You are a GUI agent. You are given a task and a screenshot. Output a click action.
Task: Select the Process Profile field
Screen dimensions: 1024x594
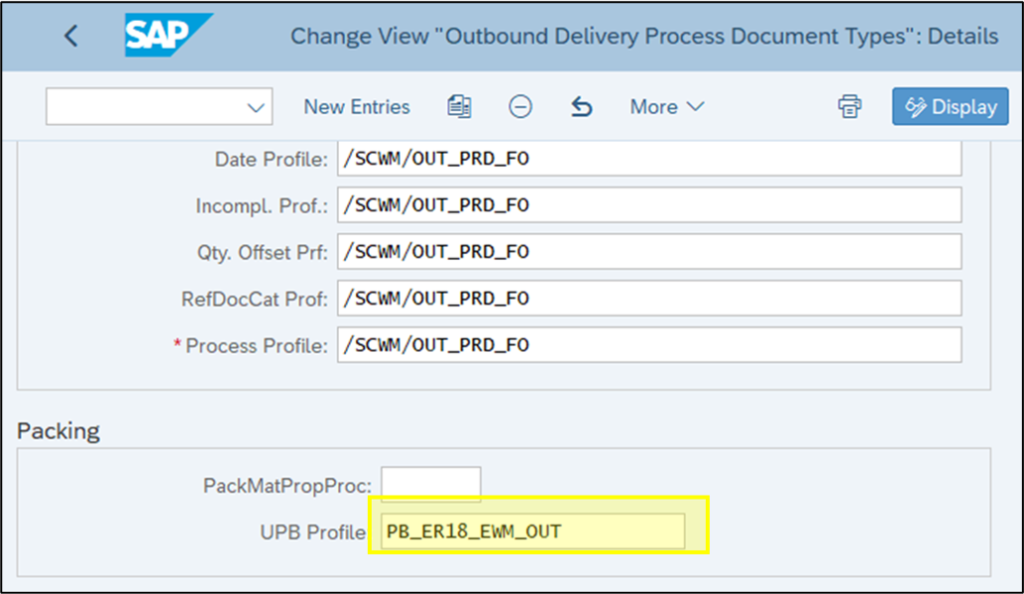(649, 345)
